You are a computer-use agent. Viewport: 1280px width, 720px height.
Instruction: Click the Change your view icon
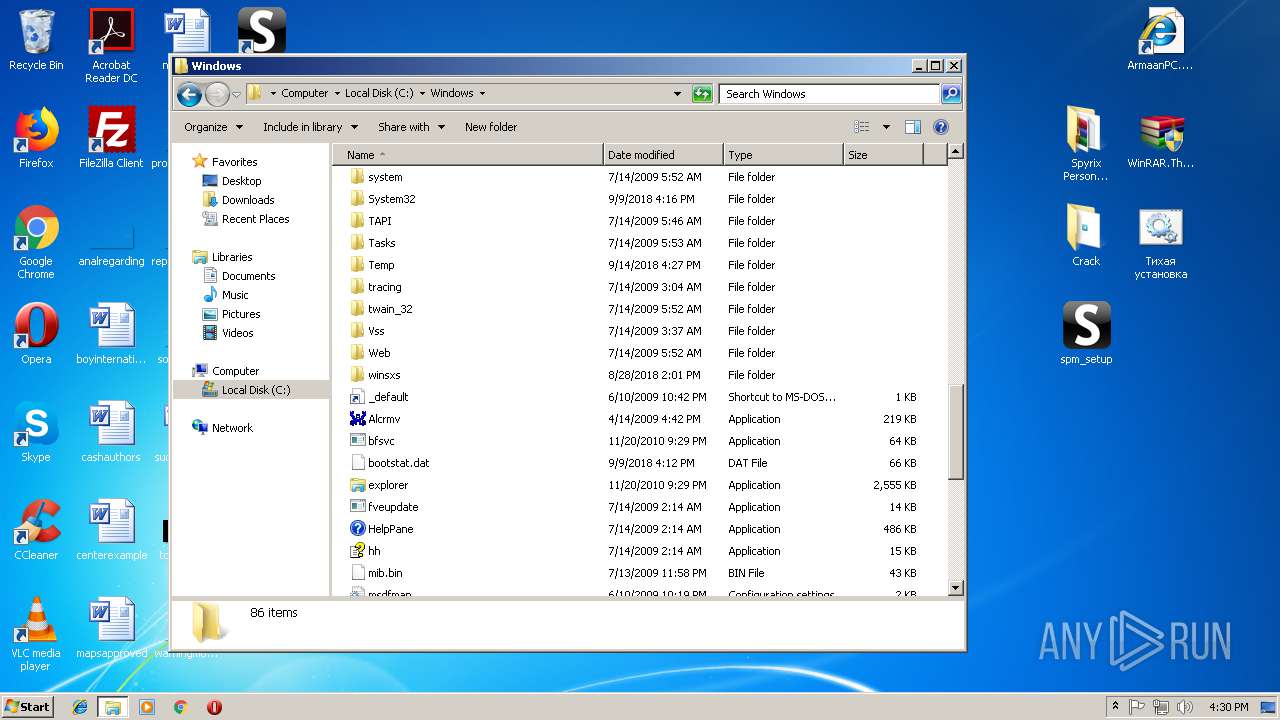tap(862, 127)
